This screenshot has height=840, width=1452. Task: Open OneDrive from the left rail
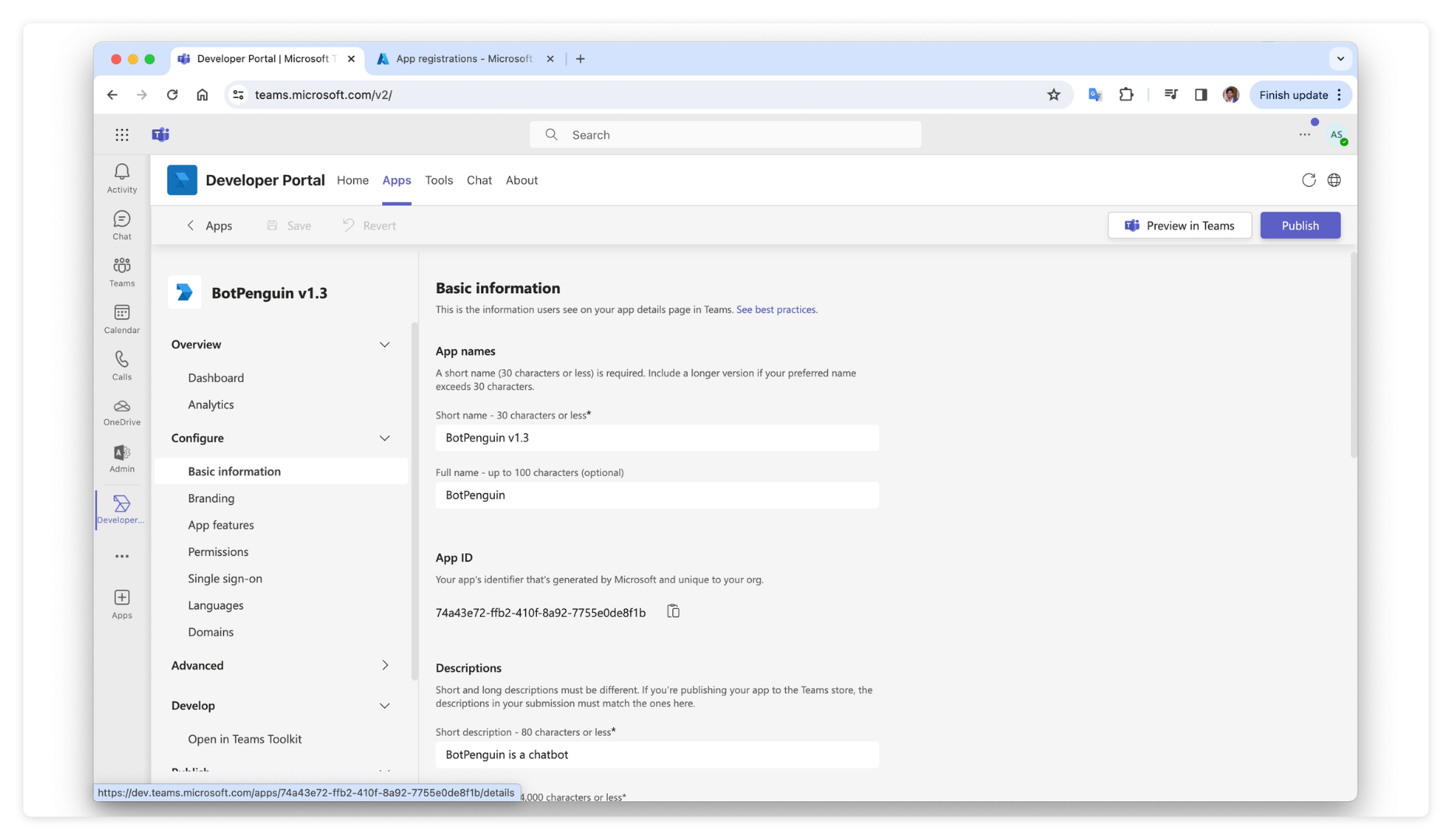click(121, 410)
